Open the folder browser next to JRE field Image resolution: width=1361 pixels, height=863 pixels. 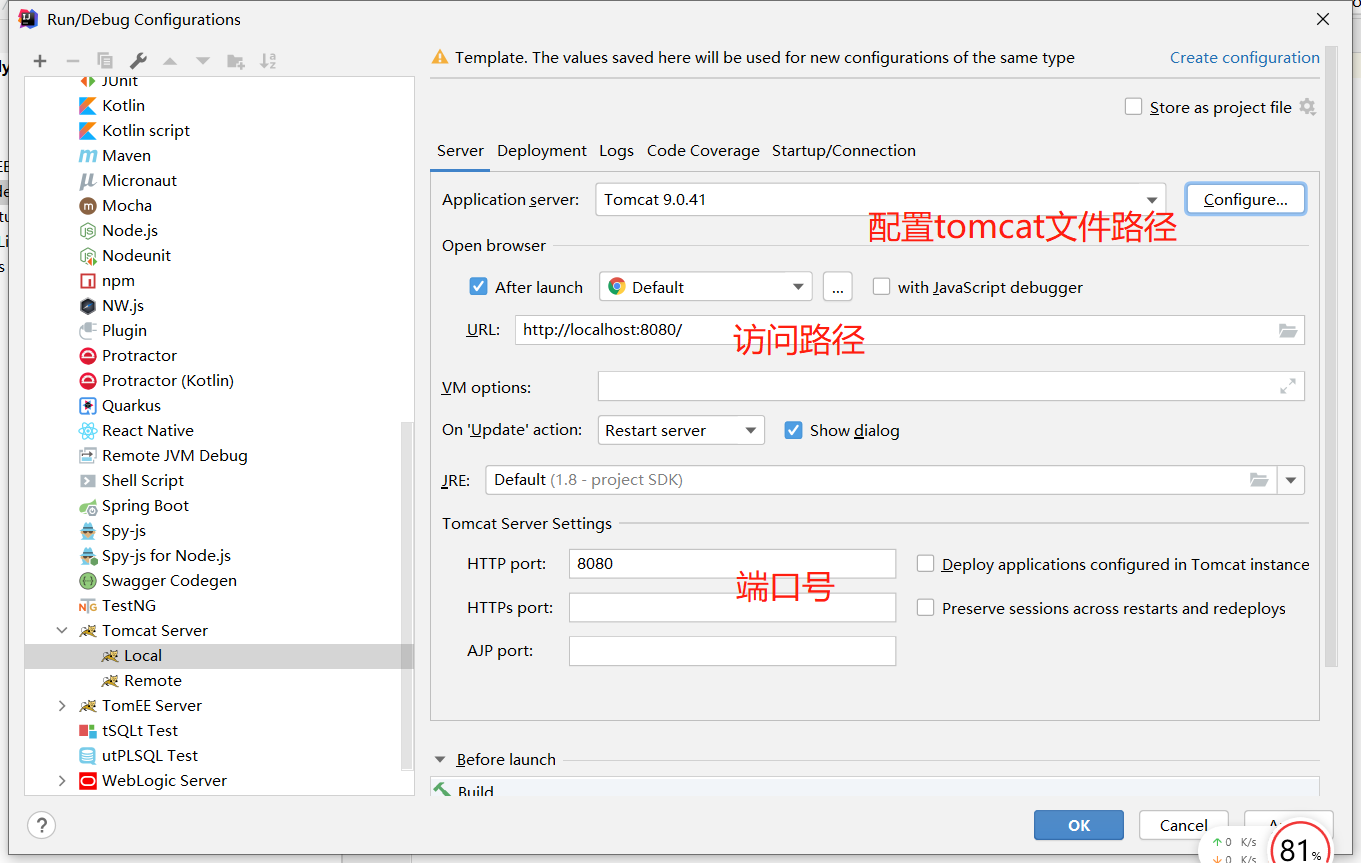click(1259, 480)
